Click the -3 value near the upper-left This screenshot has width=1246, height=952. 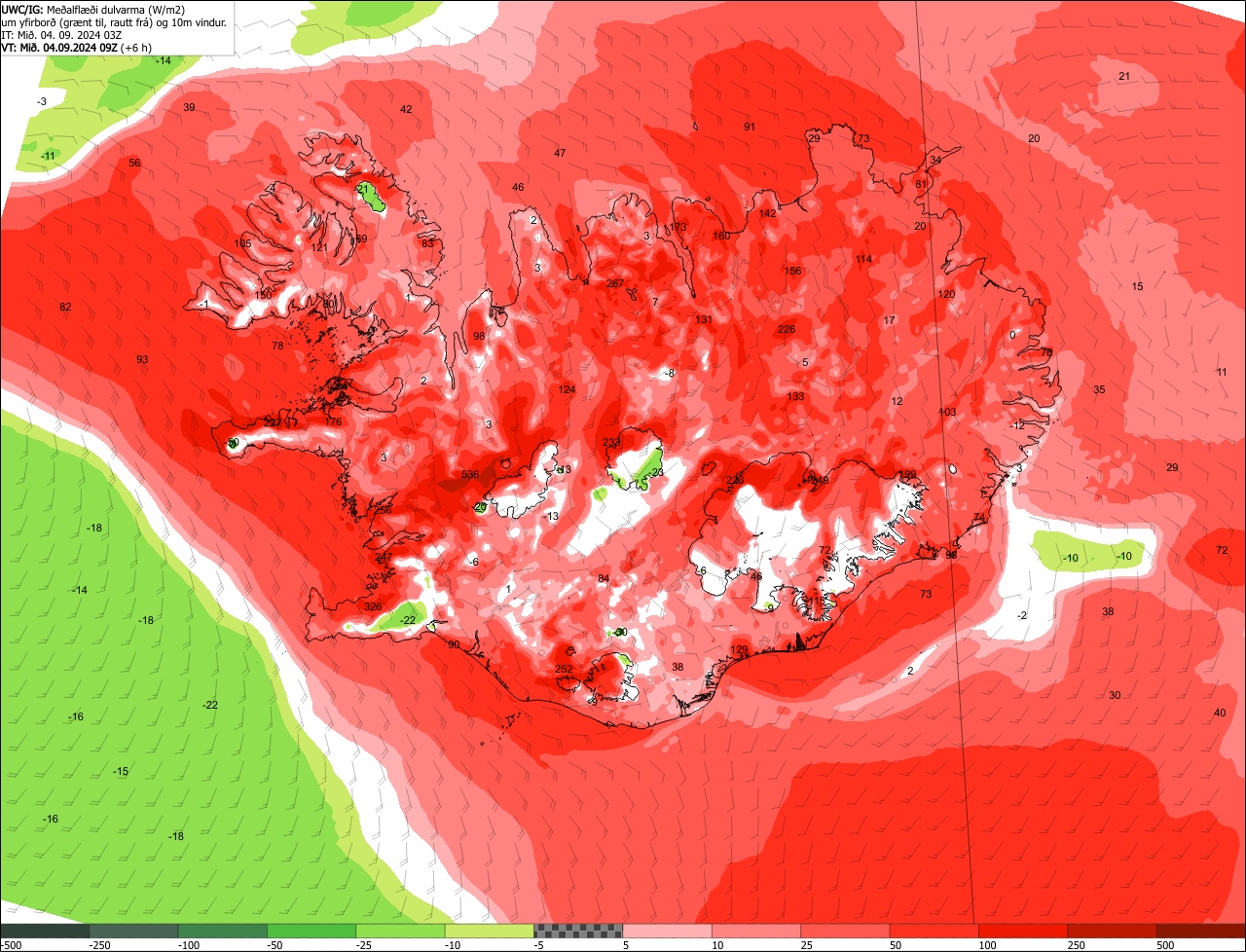click(42, 101)
